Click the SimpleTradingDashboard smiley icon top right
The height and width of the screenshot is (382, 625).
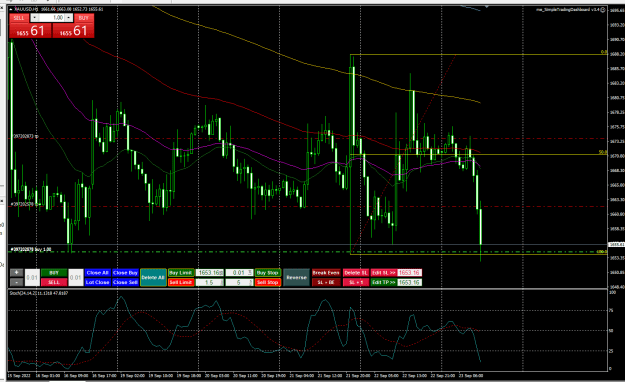tap(603, 10)
